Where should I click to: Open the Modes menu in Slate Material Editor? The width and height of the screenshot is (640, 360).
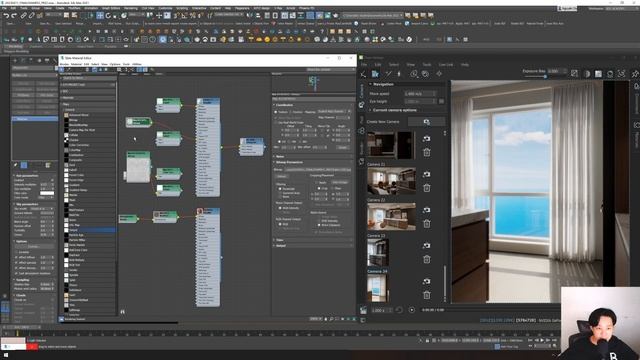point(64,64)
